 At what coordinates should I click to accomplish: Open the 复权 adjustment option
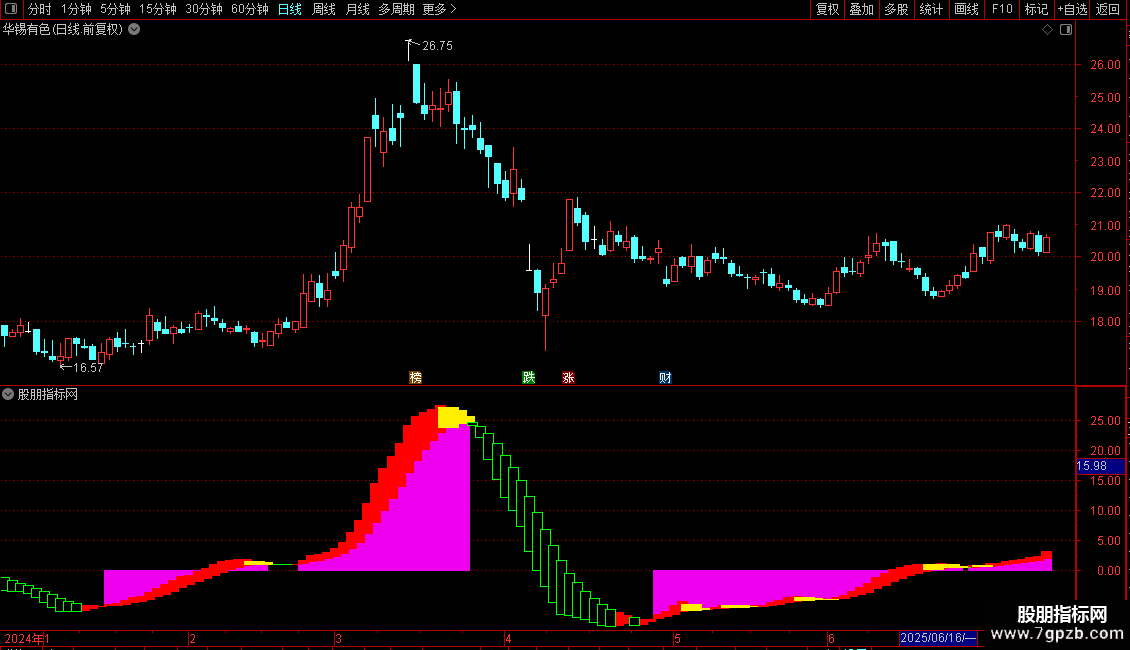tap(827, 9)
